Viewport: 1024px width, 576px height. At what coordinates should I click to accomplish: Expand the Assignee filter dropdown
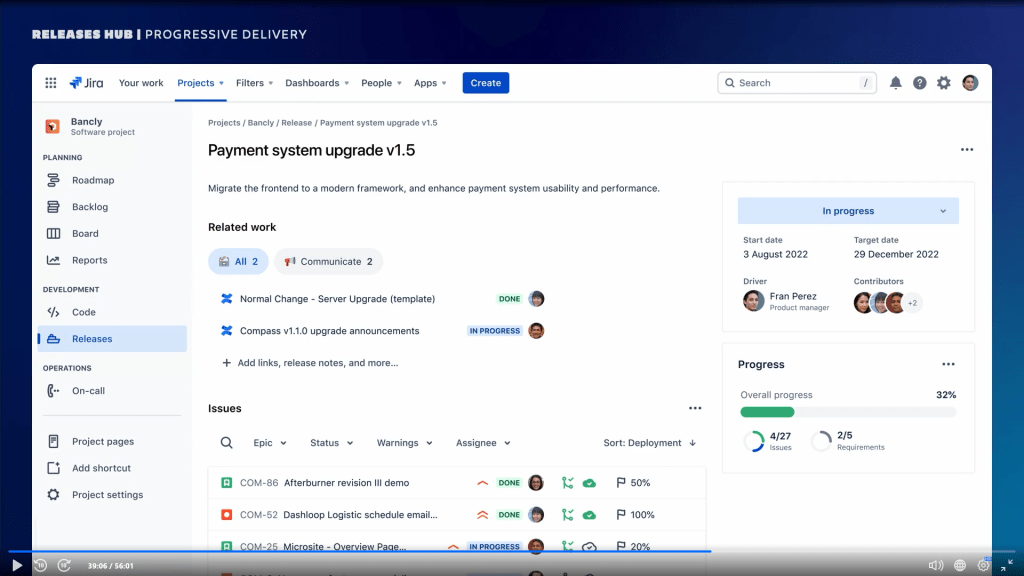click(x=483, y=443)
